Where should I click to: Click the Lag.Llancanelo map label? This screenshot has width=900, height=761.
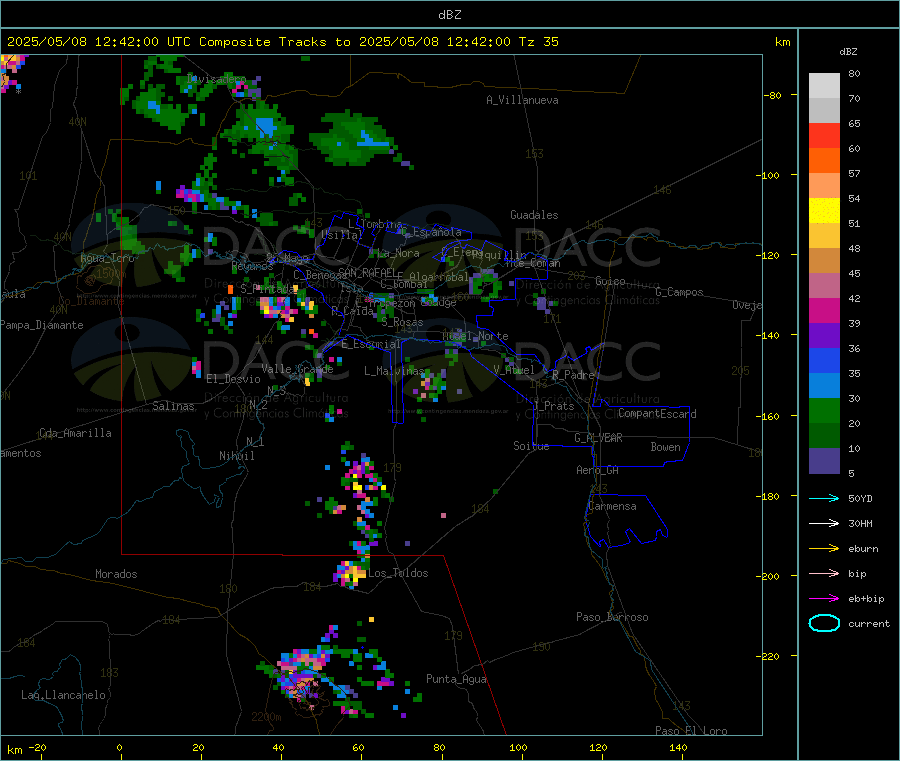tap(63, 695)
